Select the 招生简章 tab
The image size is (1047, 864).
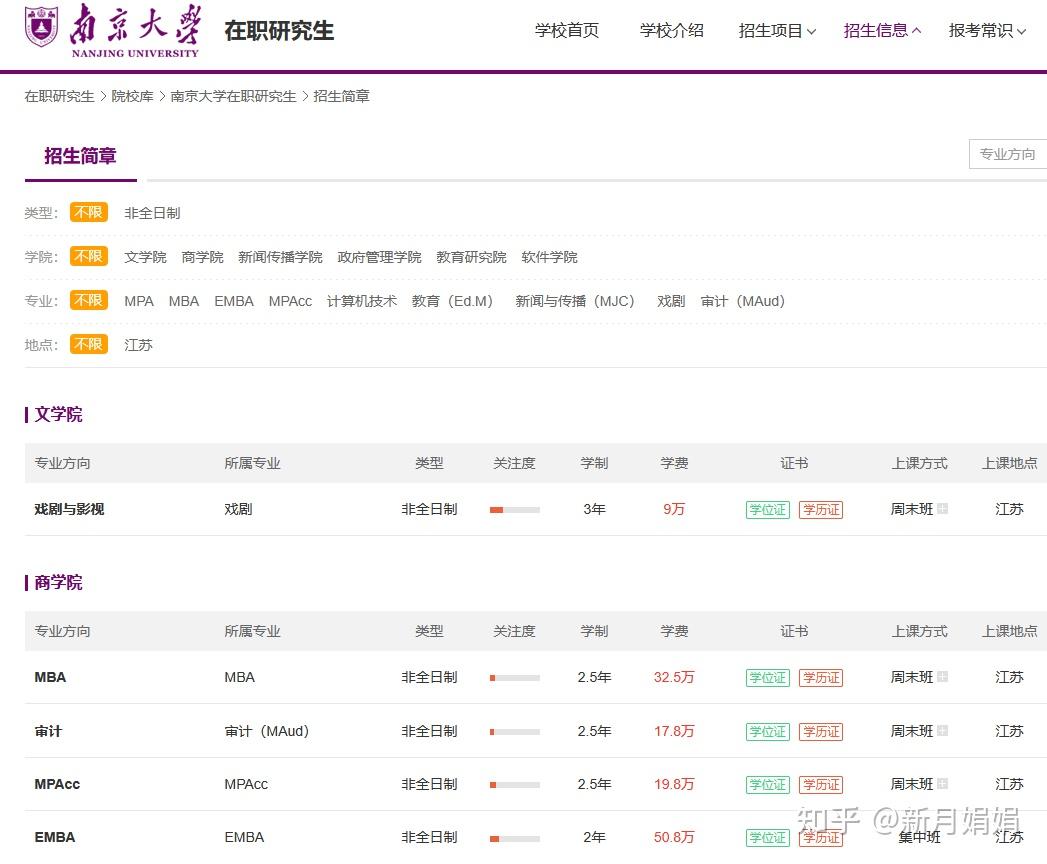pyautogui.click(x=80, y=156)
